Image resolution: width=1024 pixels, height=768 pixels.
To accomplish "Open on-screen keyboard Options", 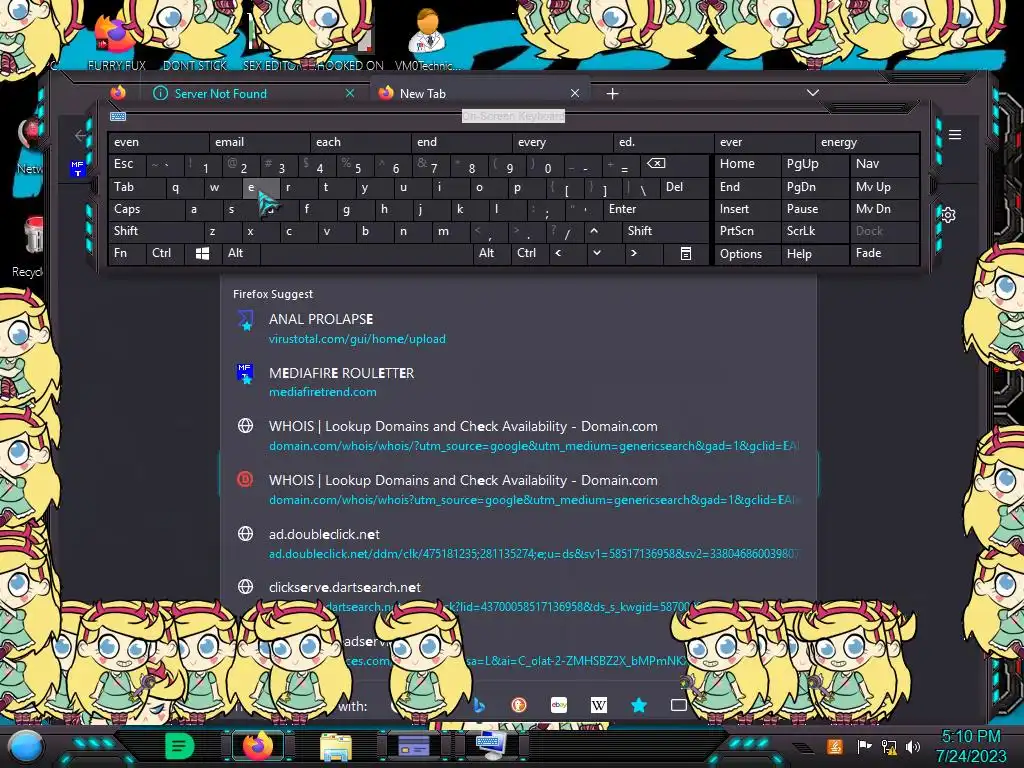I will [747, 253].
